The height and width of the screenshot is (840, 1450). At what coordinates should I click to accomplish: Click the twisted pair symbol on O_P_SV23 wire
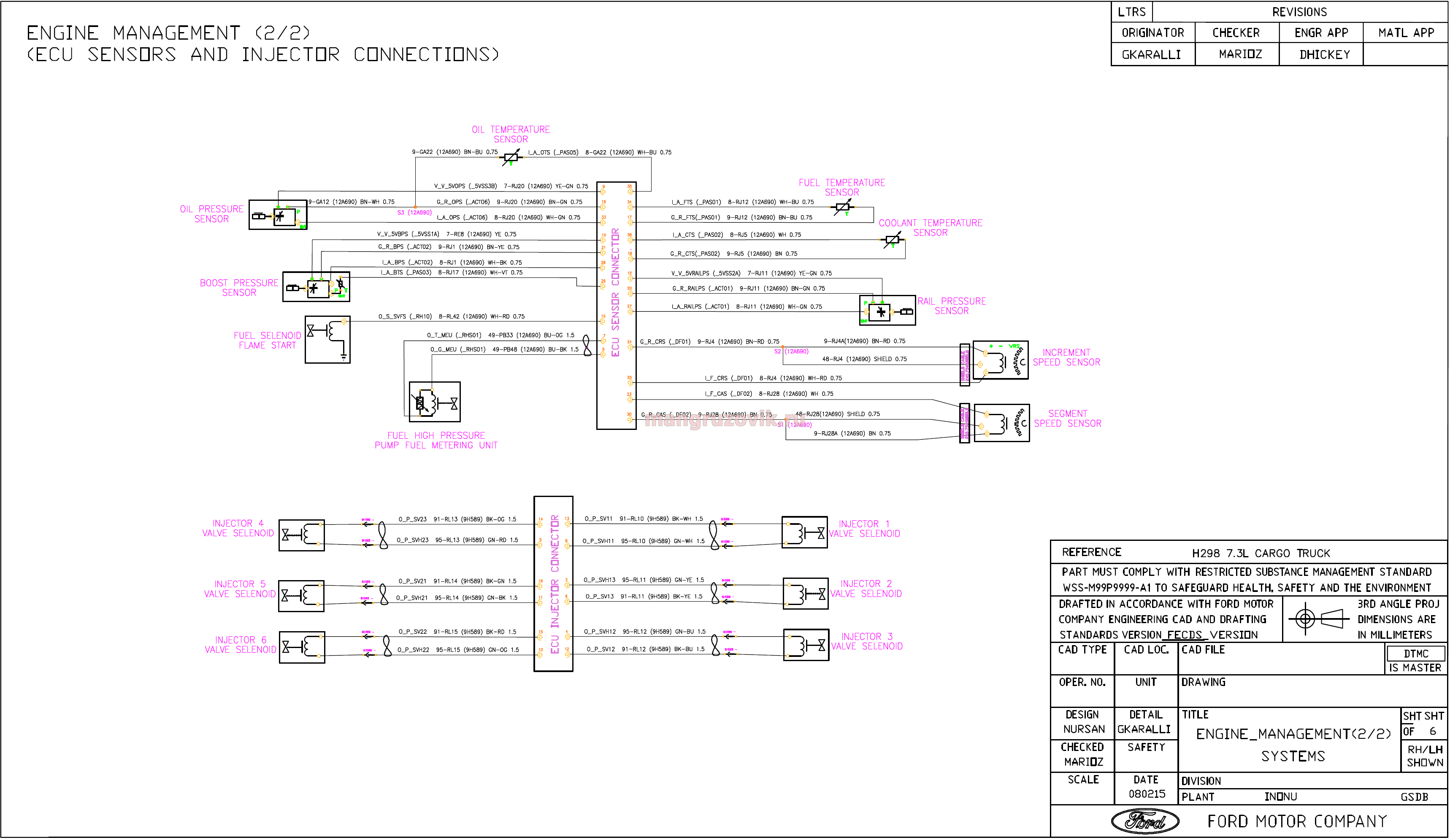[383, 536]
